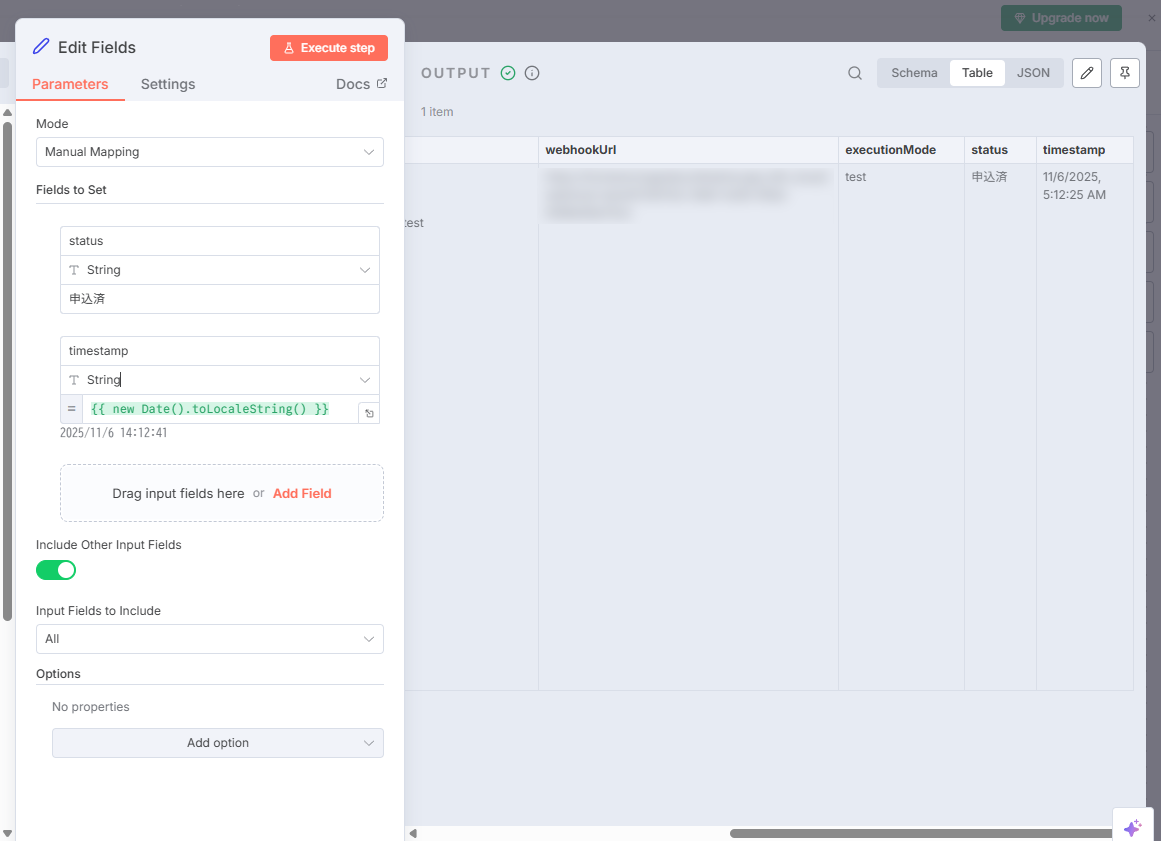Screen dimensions: 1161x841
Task: Click the green success check icon
Action: (508, 73)
